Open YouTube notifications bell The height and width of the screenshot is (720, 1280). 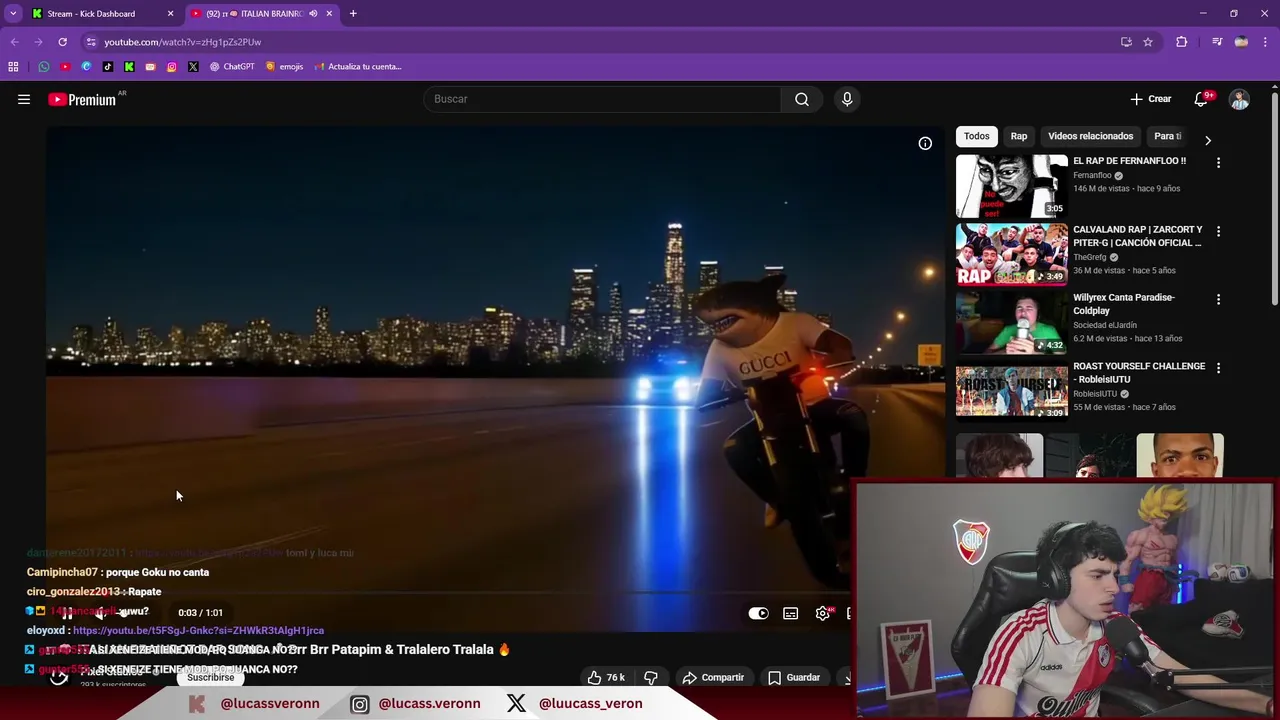click(x=1202, y=99)
